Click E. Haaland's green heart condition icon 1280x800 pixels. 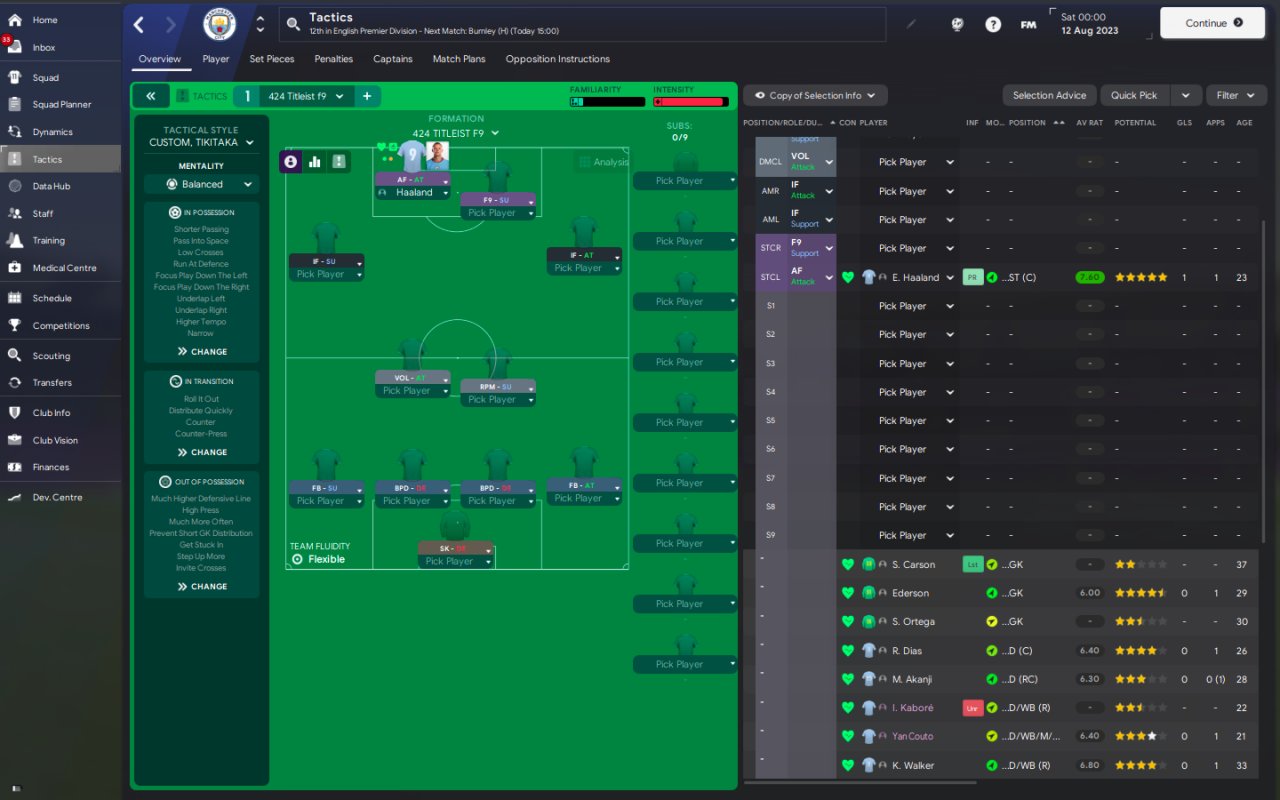tap(848, 277)
